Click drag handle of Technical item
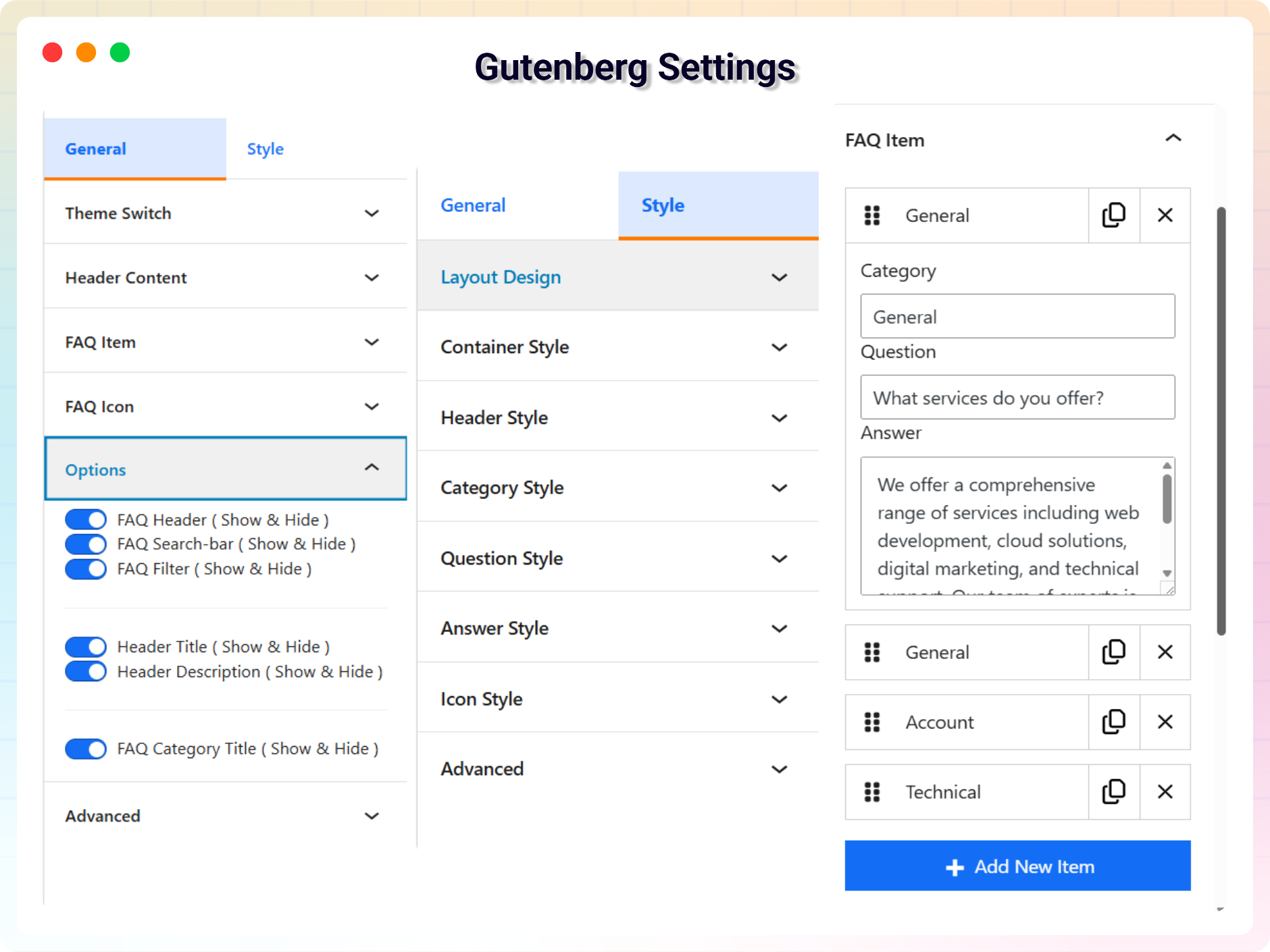Screen dimensions: 1270x952 (x=872, y=791)
